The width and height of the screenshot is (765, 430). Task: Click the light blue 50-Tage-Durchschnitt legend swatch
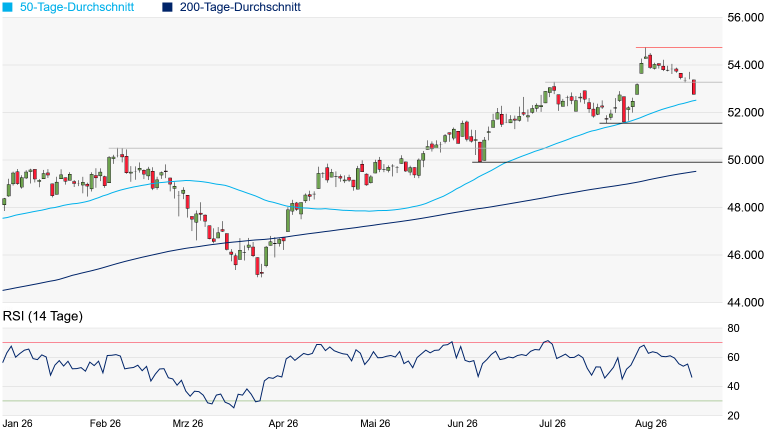[x=7, y=7]
